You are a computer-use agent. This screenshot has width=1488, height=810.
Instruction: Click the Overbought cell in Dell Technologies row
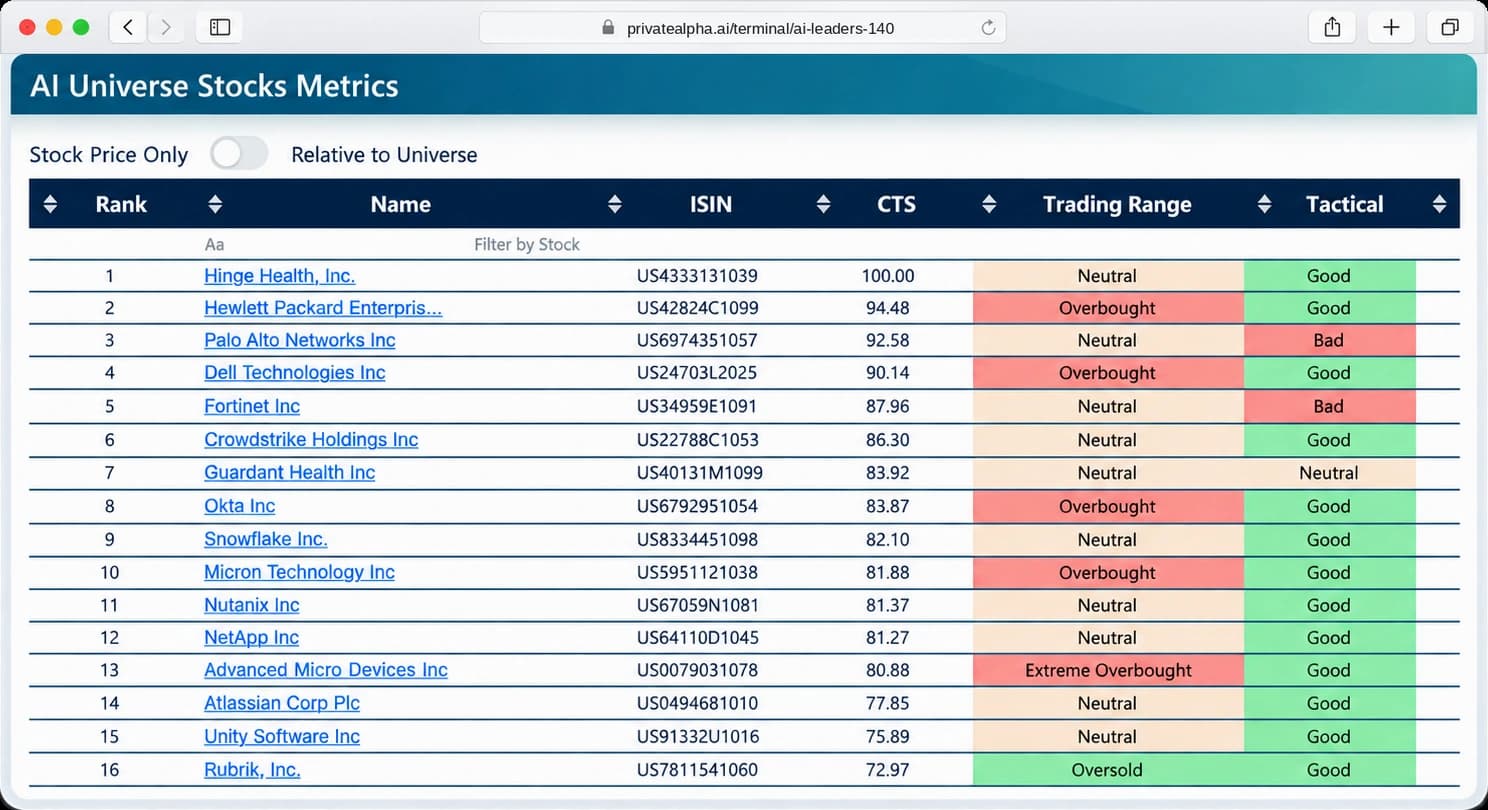(1108, 373)
